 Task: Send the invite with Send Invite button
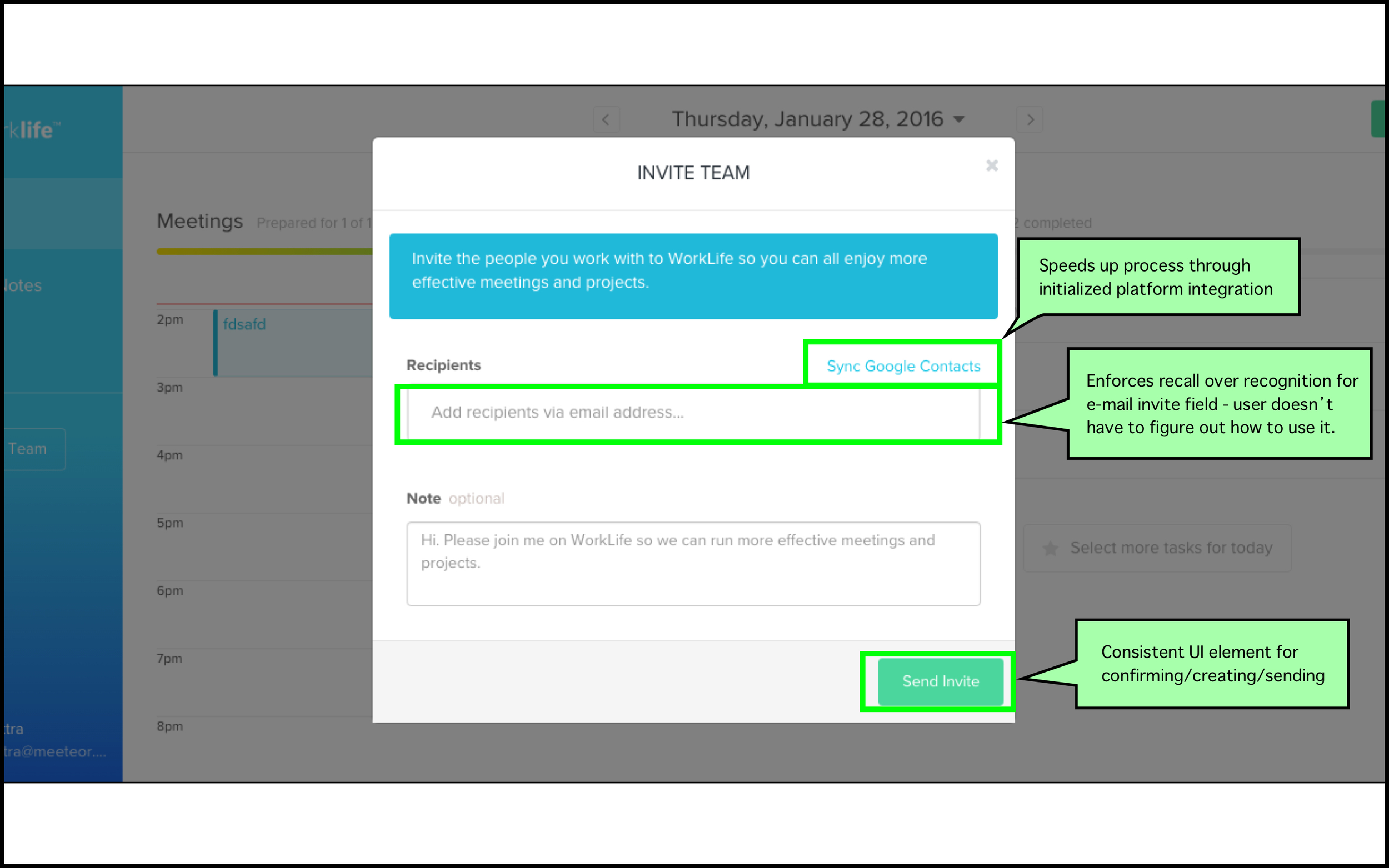pyautogui.click(x=940, y=681)
